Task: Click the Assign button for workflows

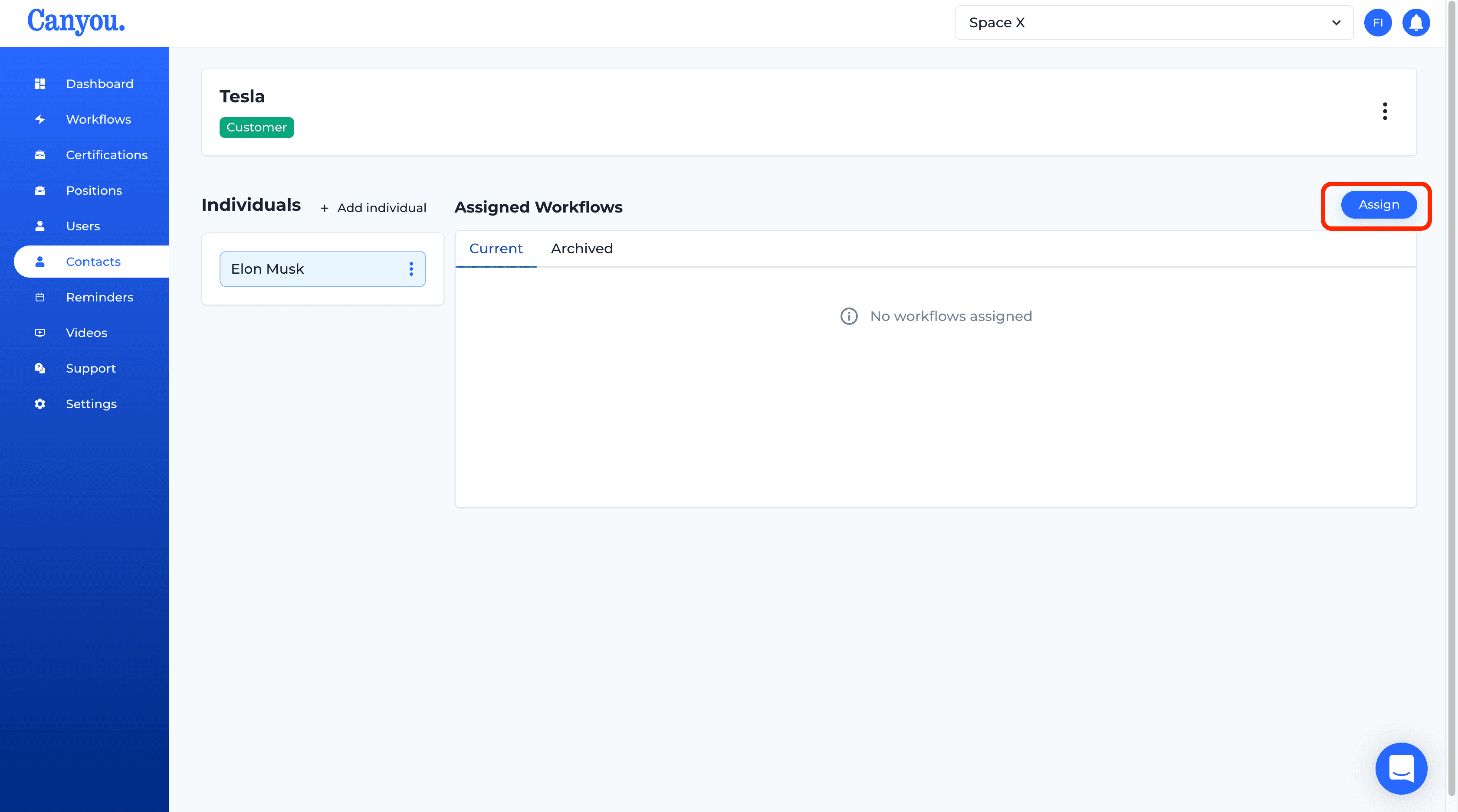Action: (1378, 204)
